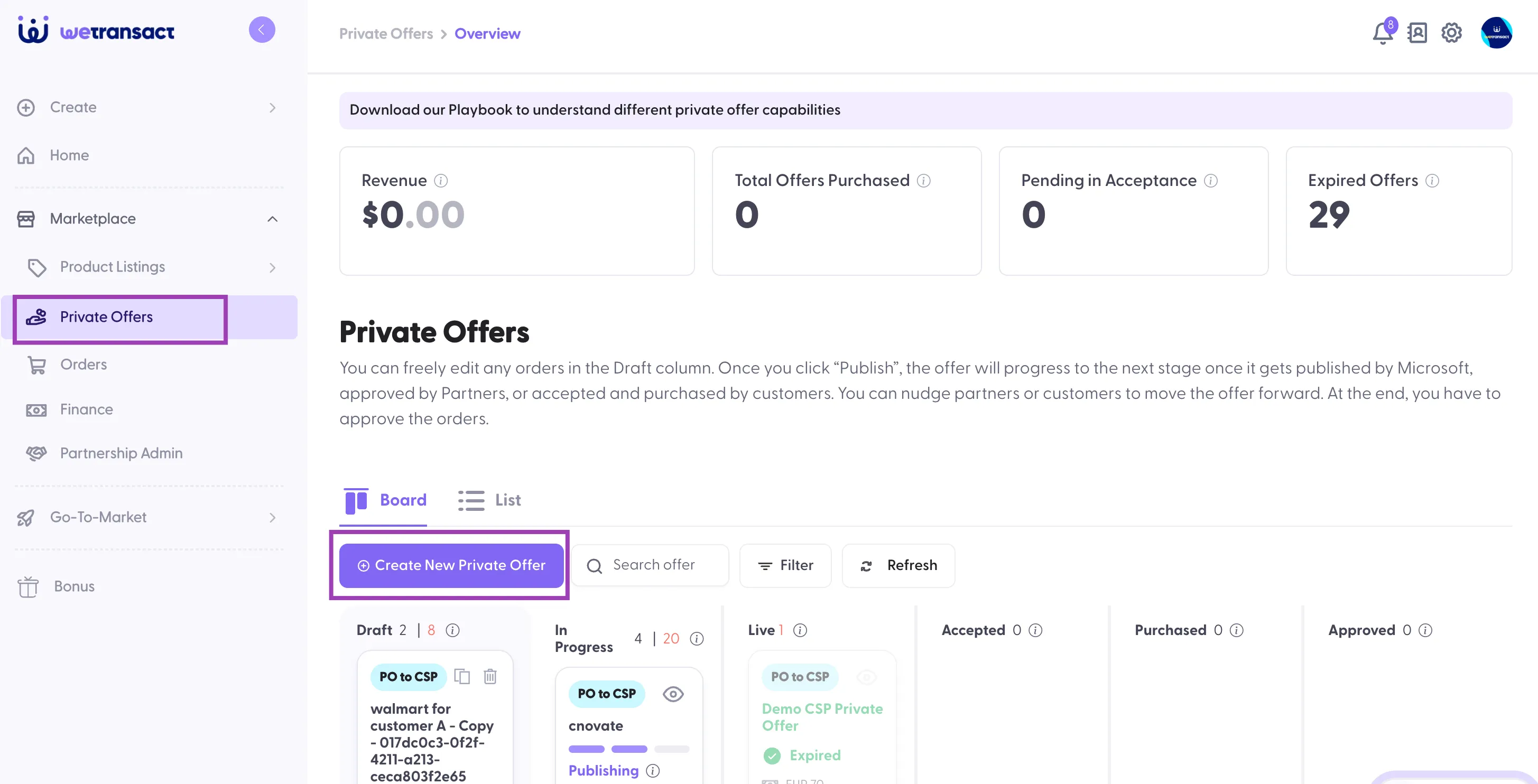Click Pending in Acceptance info icon
The width and height of the screenshot is (1538, 784).
1210,180
